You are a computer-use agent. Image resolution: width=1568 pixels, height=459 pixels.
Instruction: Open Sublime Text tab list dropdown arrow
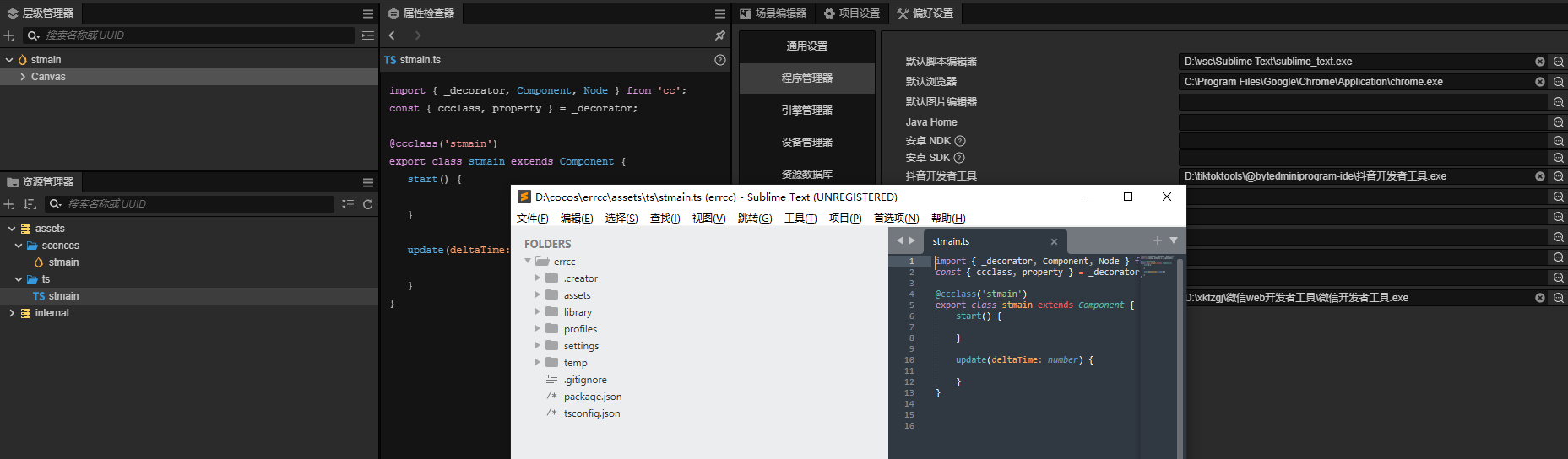coord(1174,240)
